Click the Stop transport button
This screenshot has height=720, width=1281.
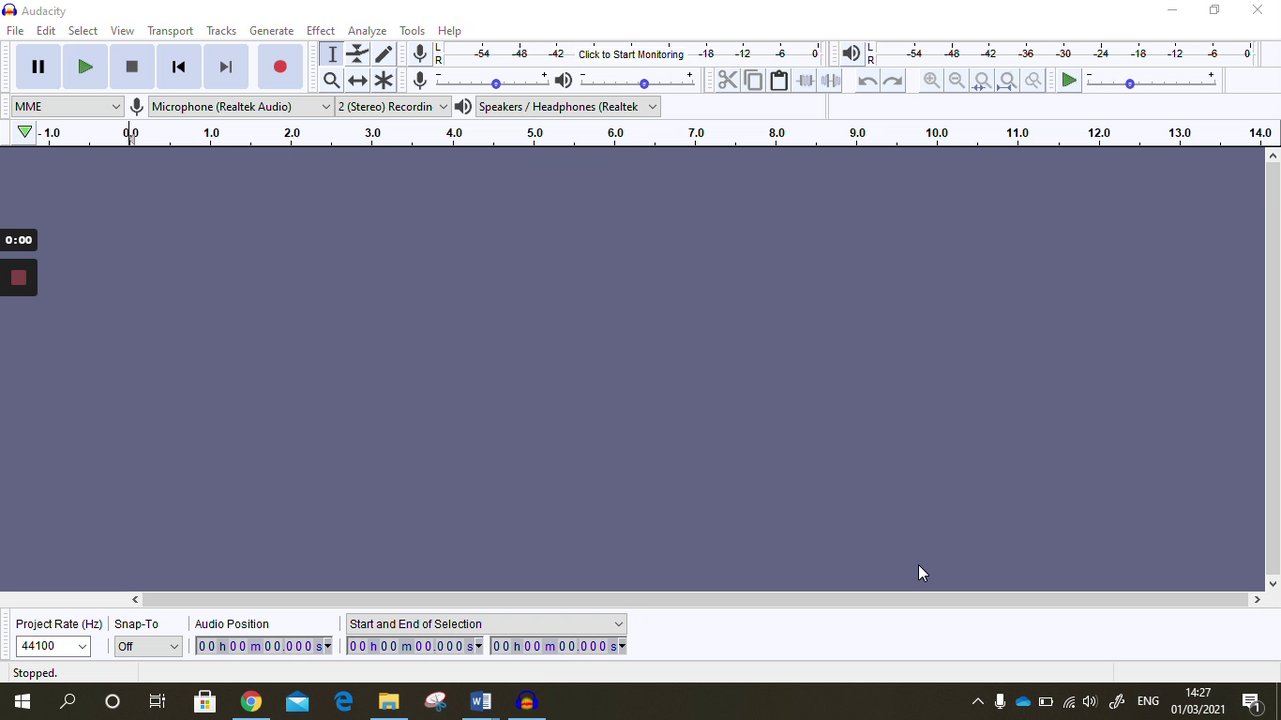(132, 67)
